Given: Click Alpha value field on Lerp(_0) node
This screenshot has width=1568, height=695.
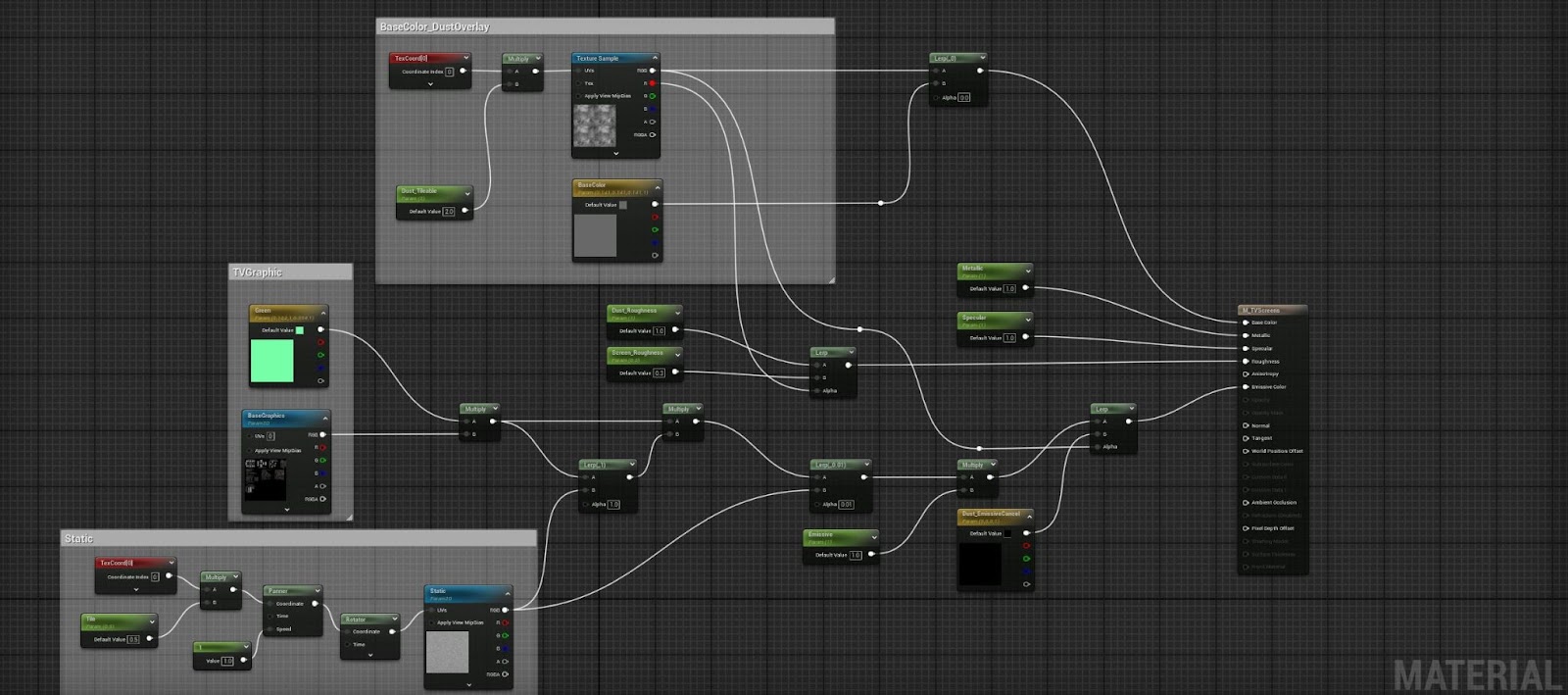Looking at the screenshot, I should tap(963, 97).
